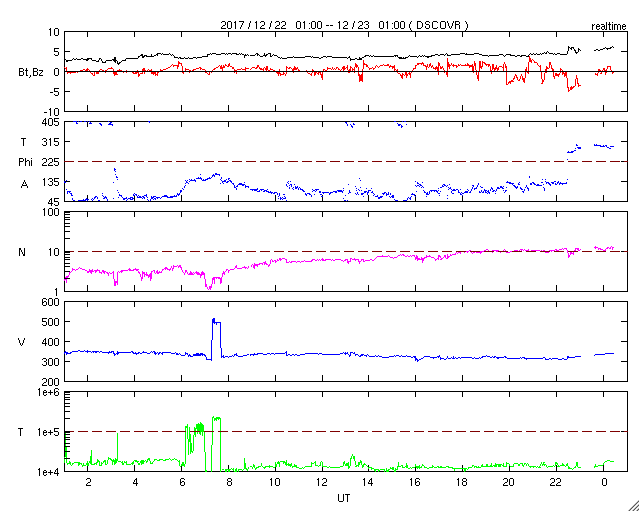Click the "45" tick on the Phi axis
Viewport: 640px width, 512px height.
[54, 202]
